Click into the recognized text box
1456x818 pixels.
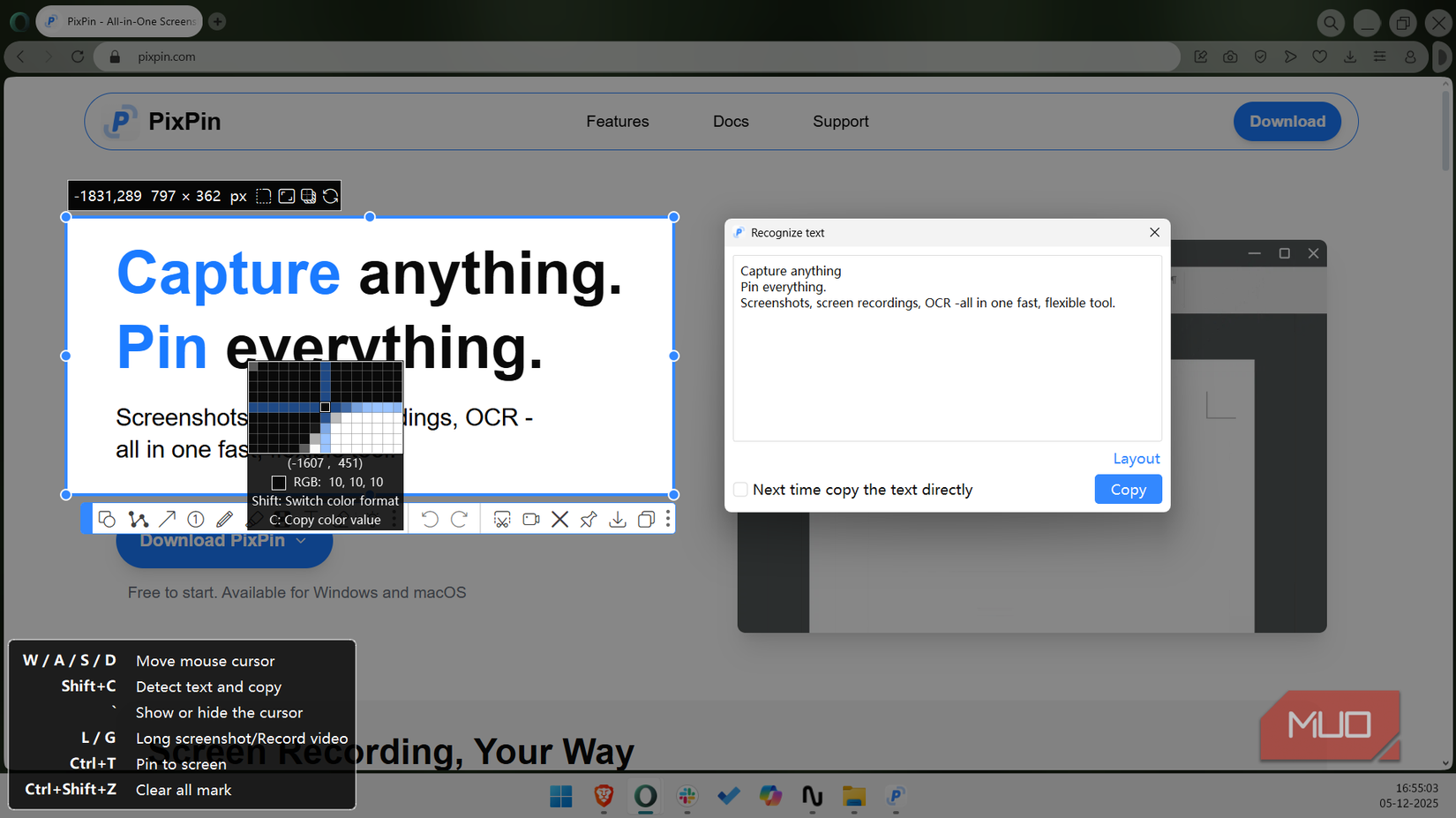(947, 349)
